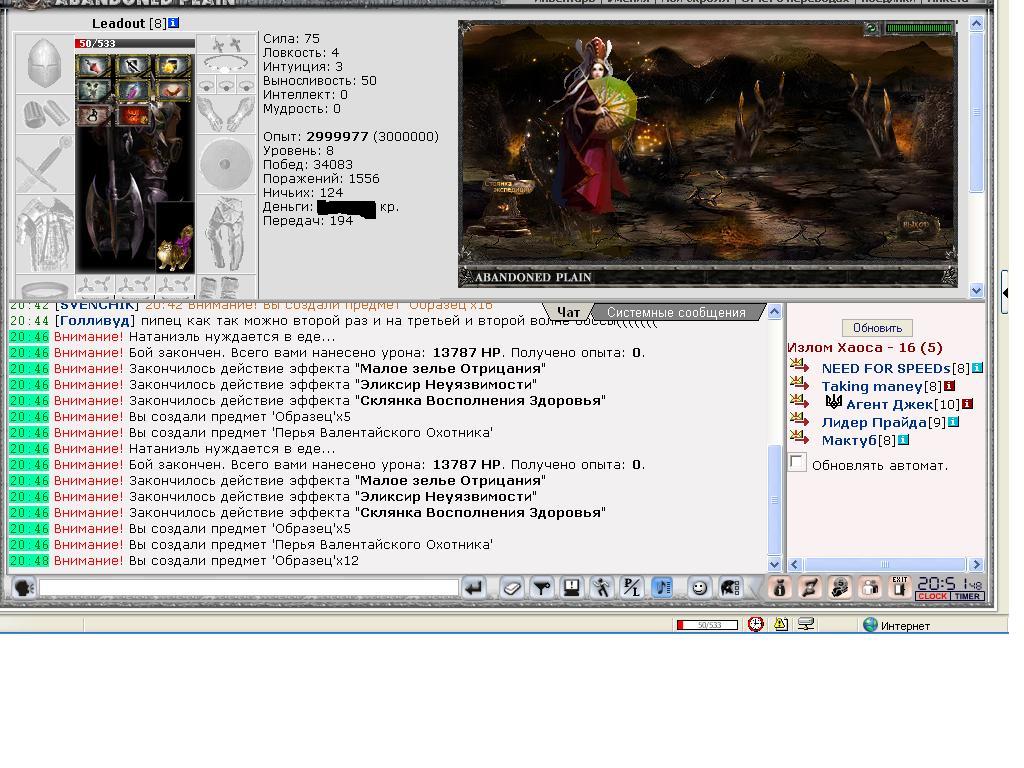Click the EXIT door icon
The height and width of the screenshot is (768, 1024).
(900, 587)
